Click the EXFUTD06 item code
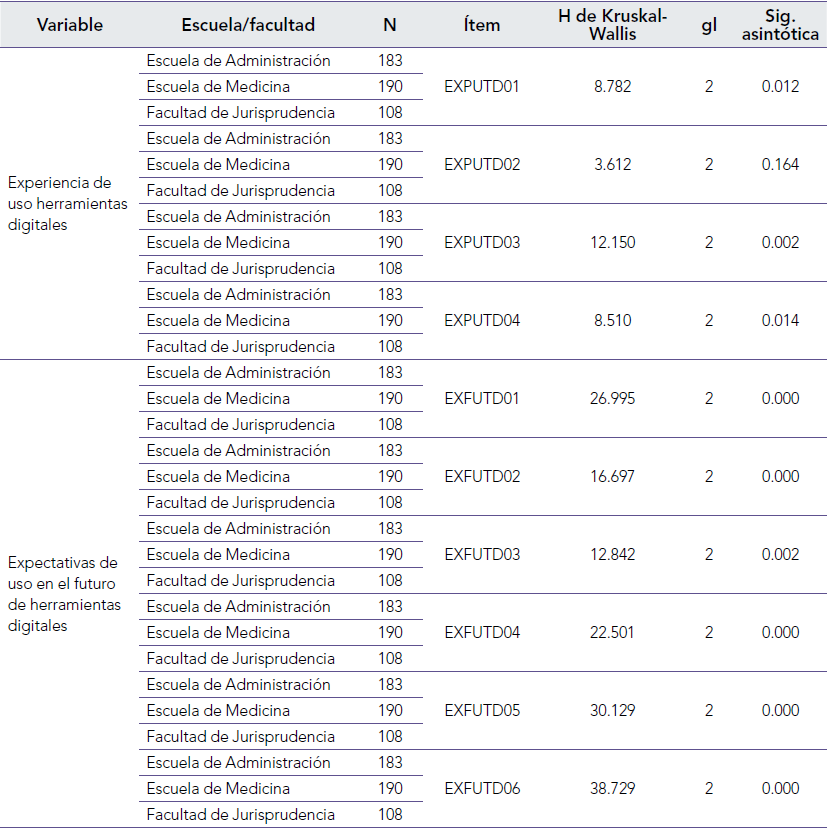This screenshot has height=830, width=827. (482, 789)
